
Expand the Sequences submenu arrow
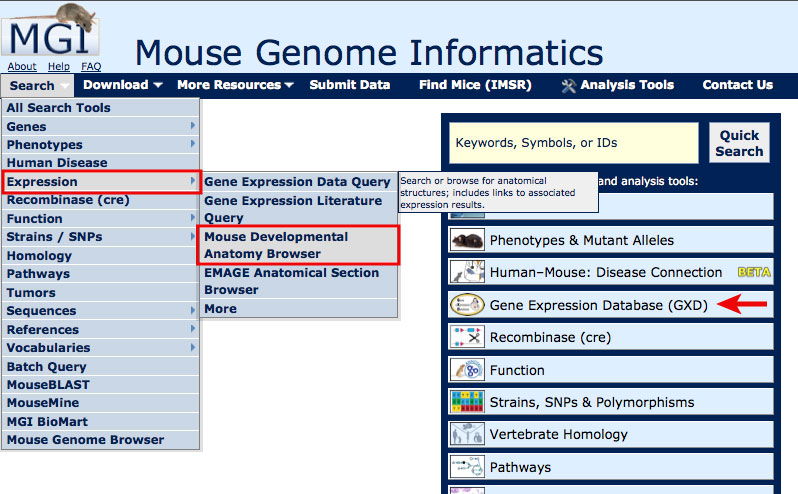[192, 310]
